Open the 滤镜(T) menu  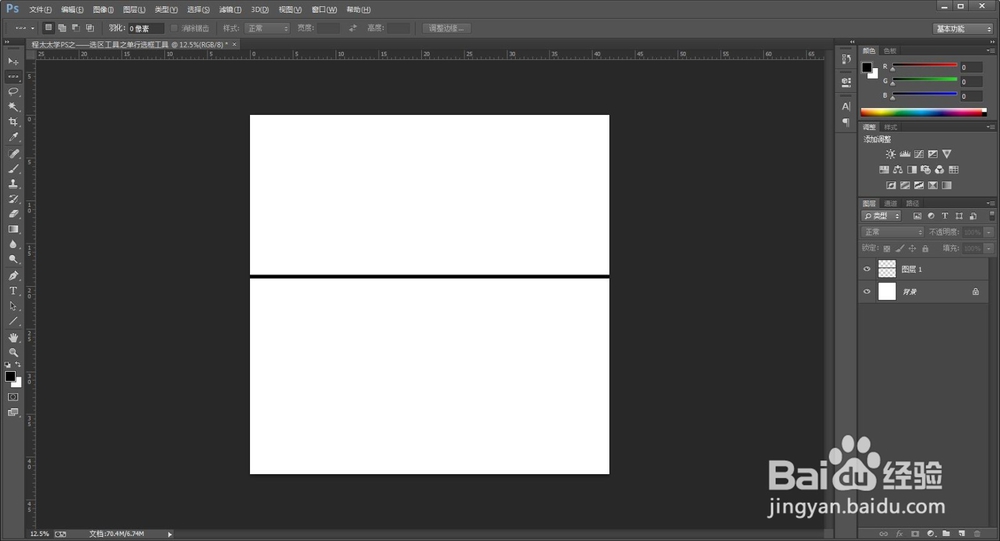coord(230,10)
